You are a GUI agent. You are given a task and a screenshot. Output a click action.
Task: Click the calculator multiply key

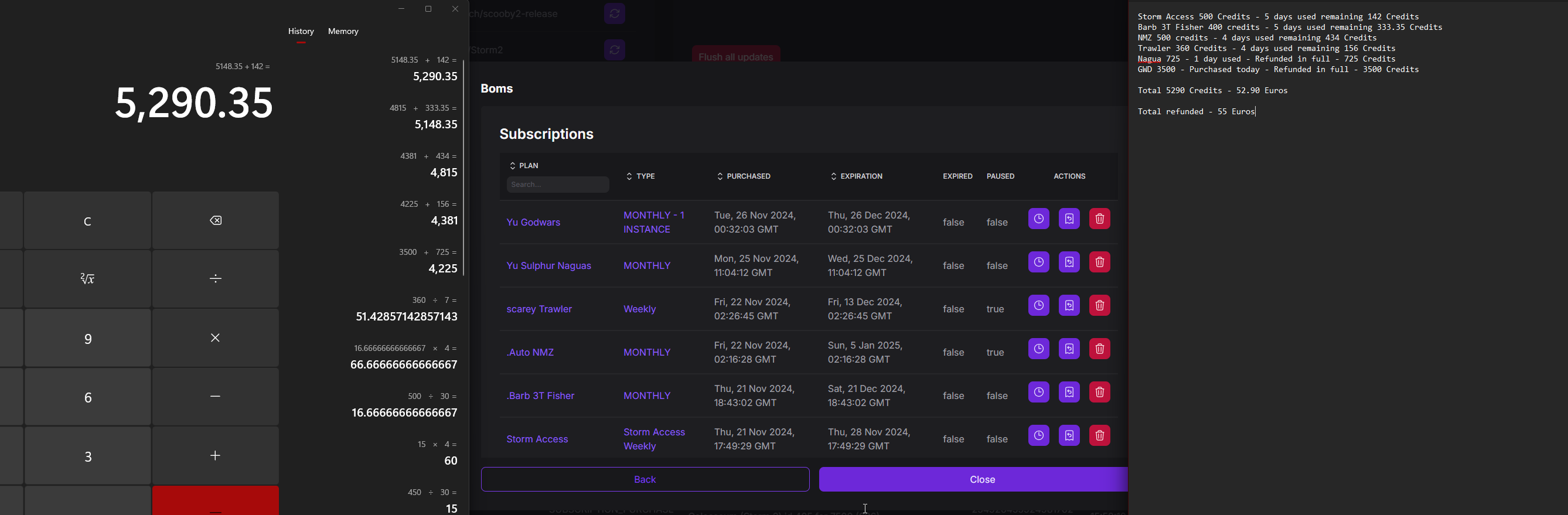tap(216, 338)
